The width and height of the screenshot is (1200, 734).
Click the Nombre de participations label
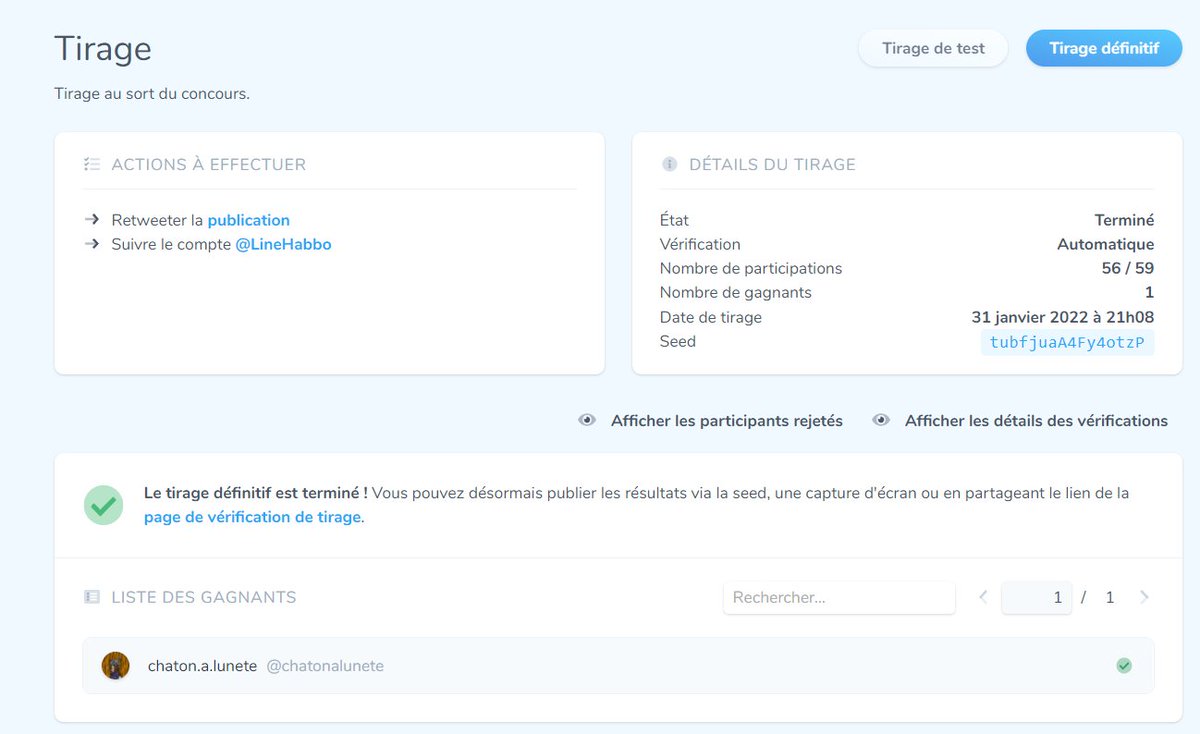[751, 269]
